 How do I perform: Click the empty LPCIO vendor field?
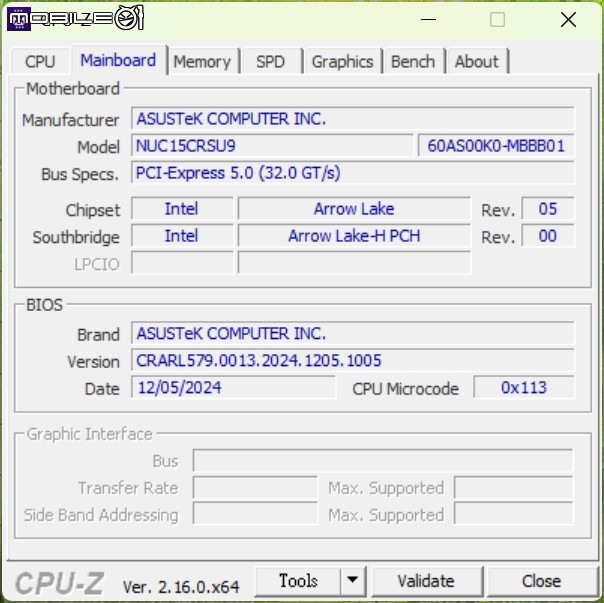coord(182,263)
